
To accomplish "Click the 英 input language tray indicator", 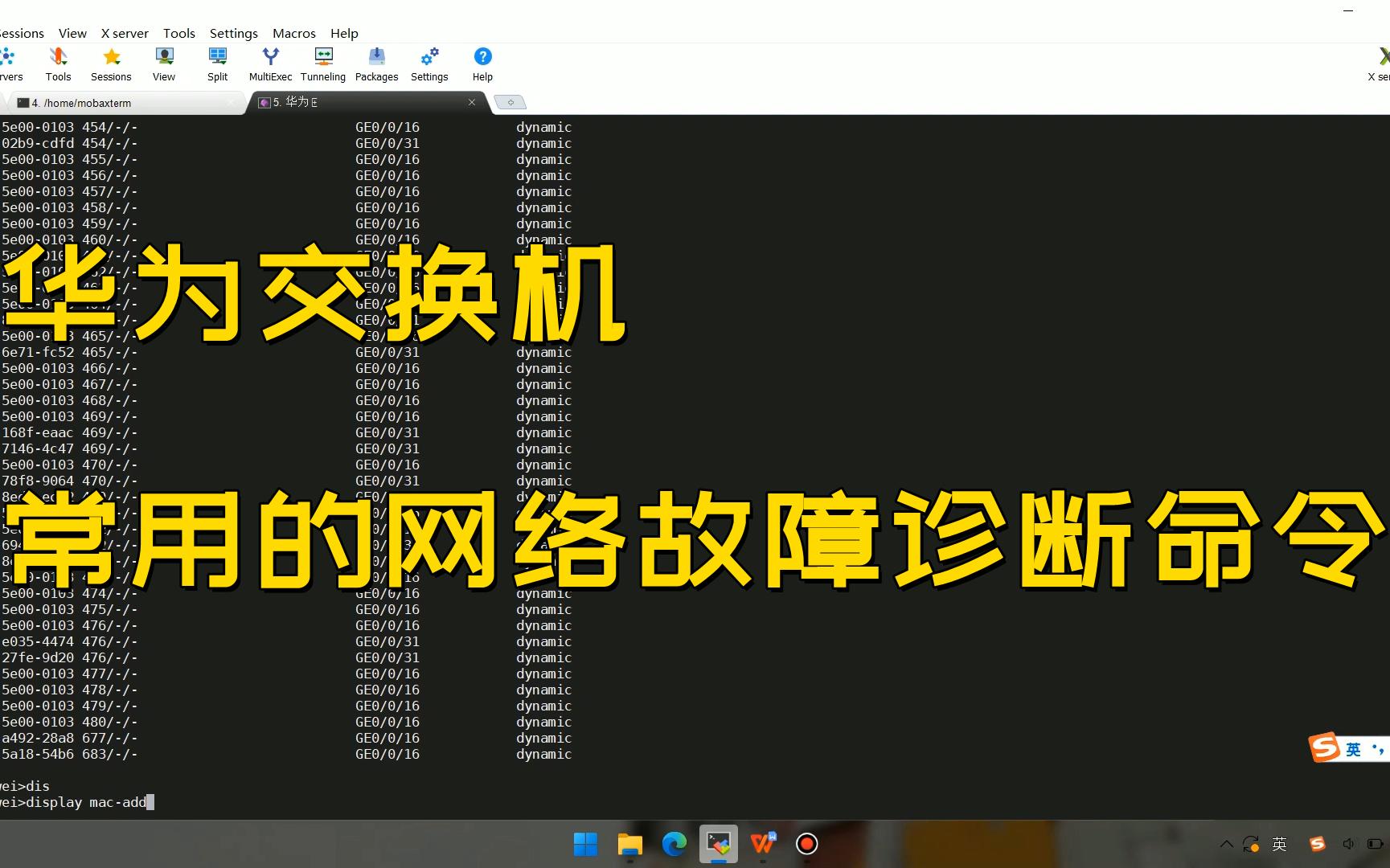I will (x=1280, y=844).
